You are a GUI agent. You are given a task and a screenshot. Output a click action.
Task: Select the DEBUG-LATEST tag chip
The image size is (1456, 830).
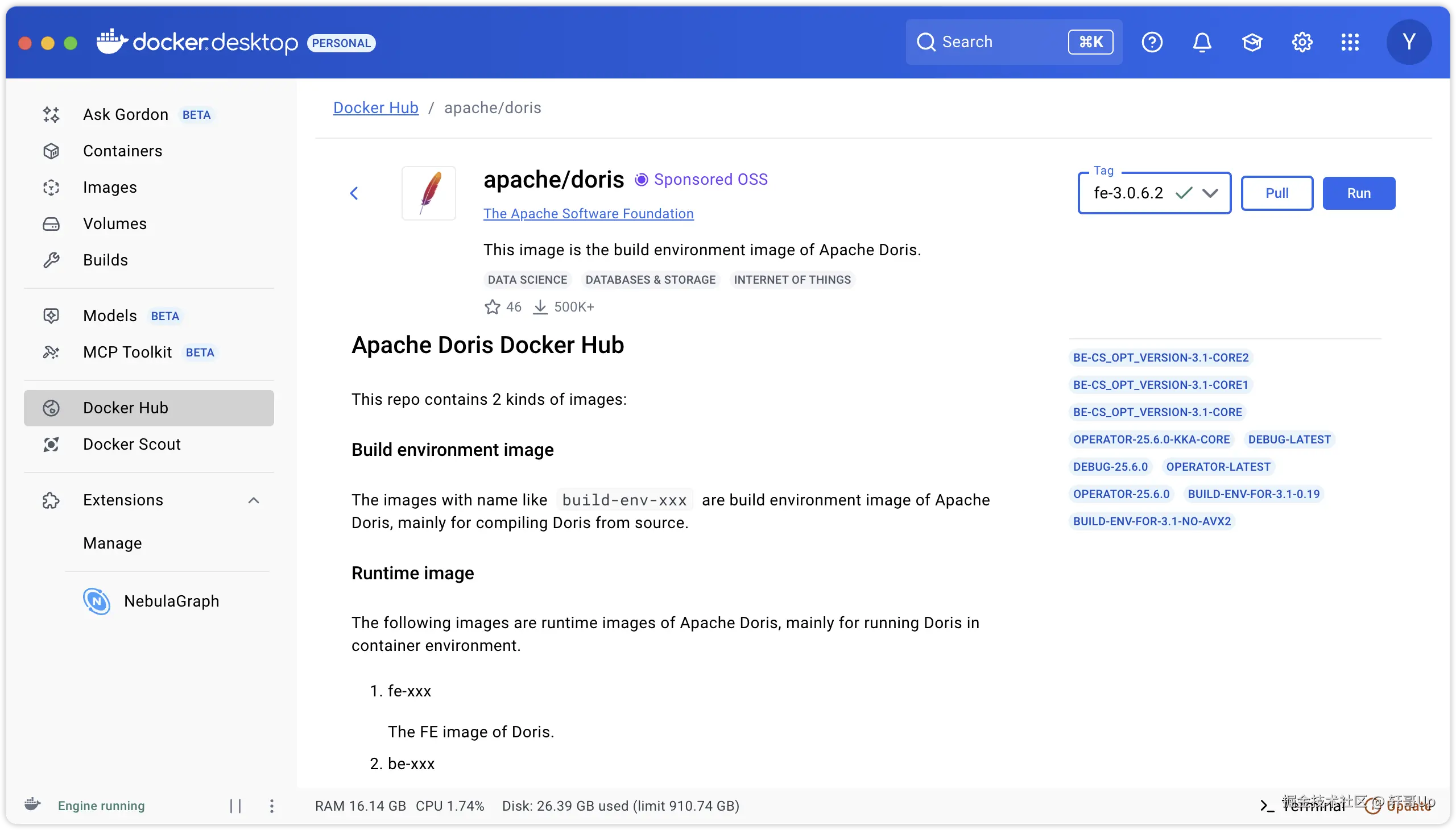(1288, 439)
